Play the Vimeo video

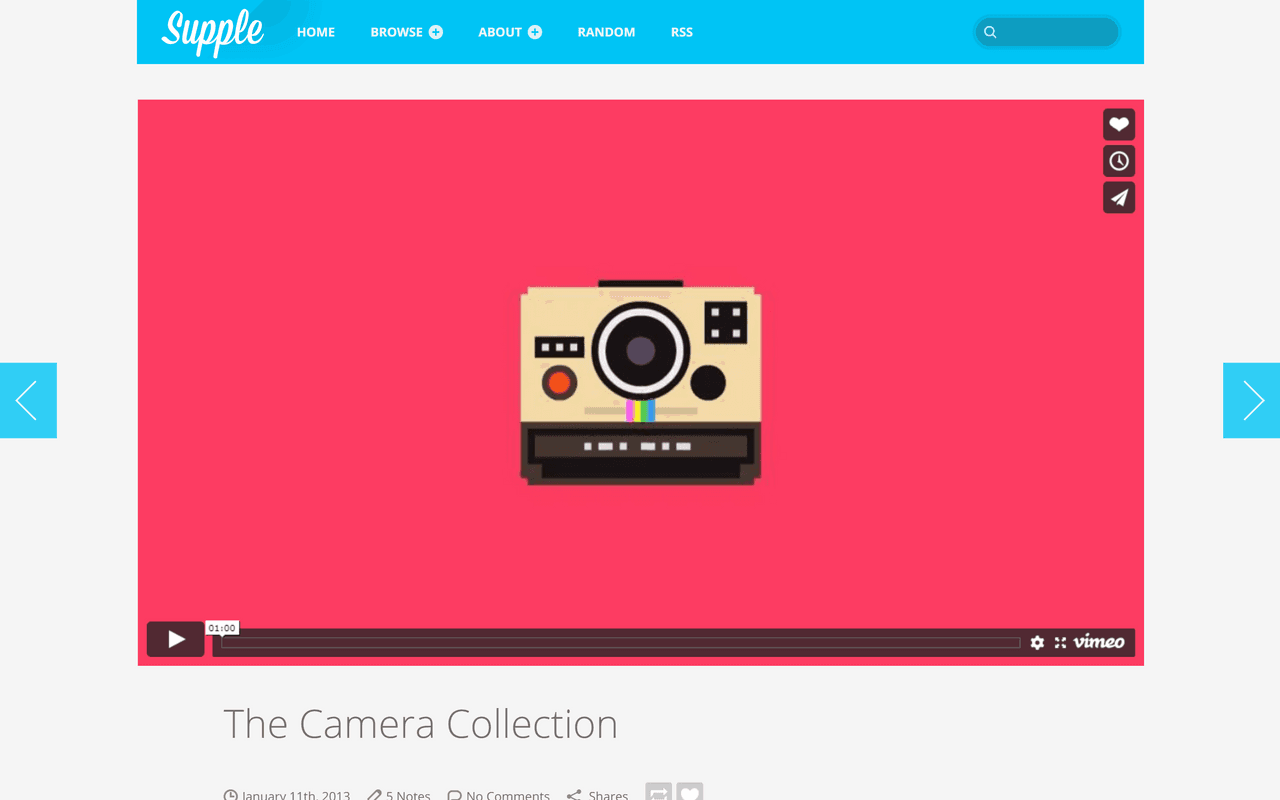point(176,639)
